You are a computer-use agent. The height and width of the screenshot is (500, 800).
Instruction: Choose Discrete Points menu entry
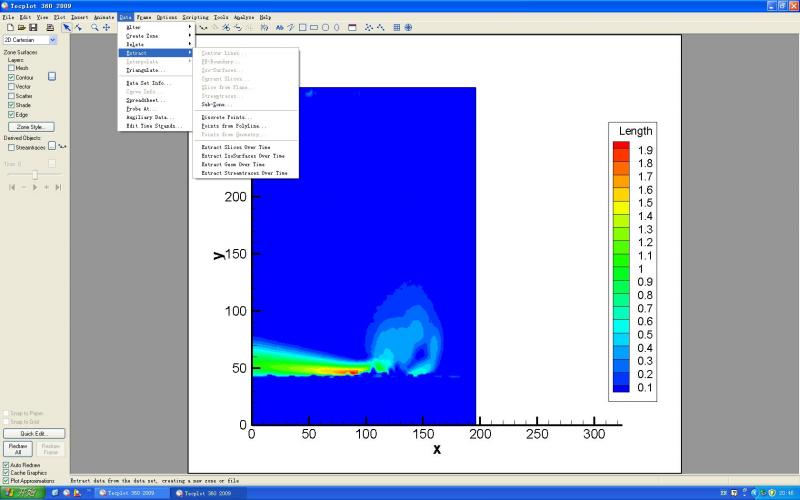(246, 117)
